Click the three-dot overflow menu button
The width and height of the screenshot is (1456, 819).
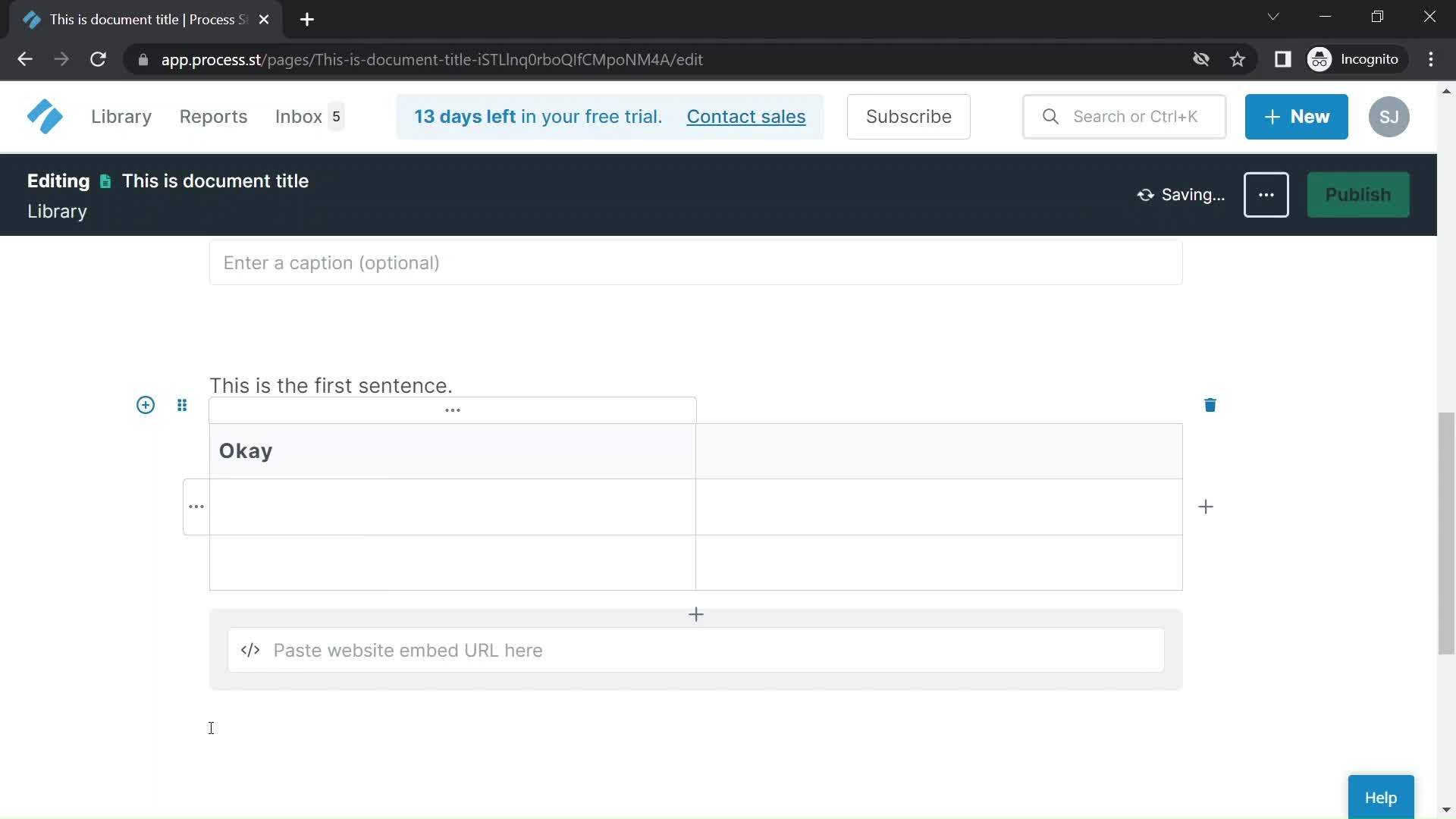[1266, 194]
